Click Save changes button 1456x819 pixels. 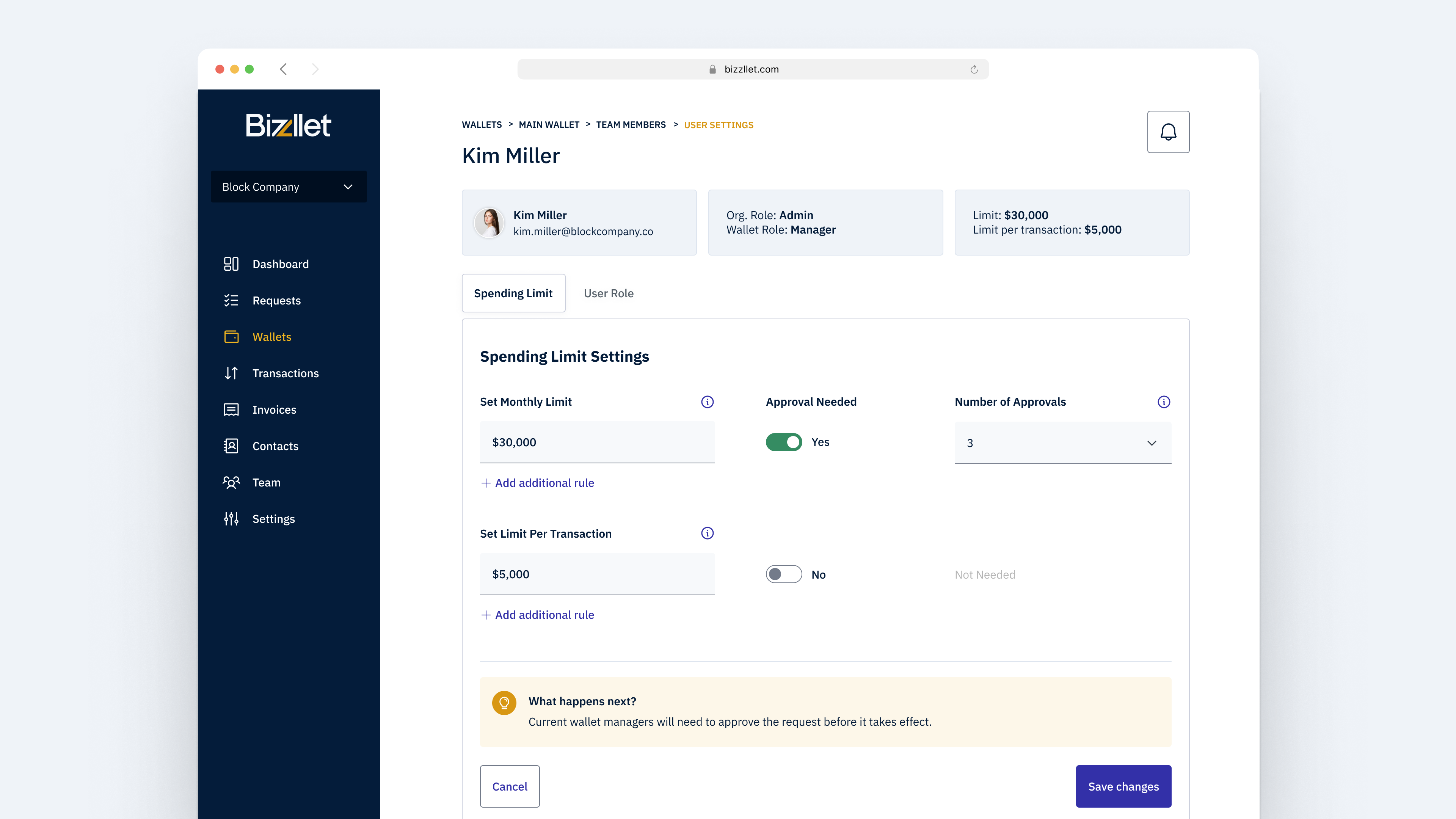pyautogui.click(x=1123, y=786)
